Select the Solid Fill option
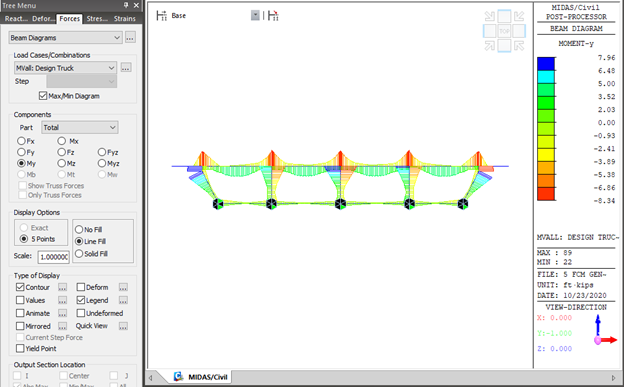 [79, 254]
